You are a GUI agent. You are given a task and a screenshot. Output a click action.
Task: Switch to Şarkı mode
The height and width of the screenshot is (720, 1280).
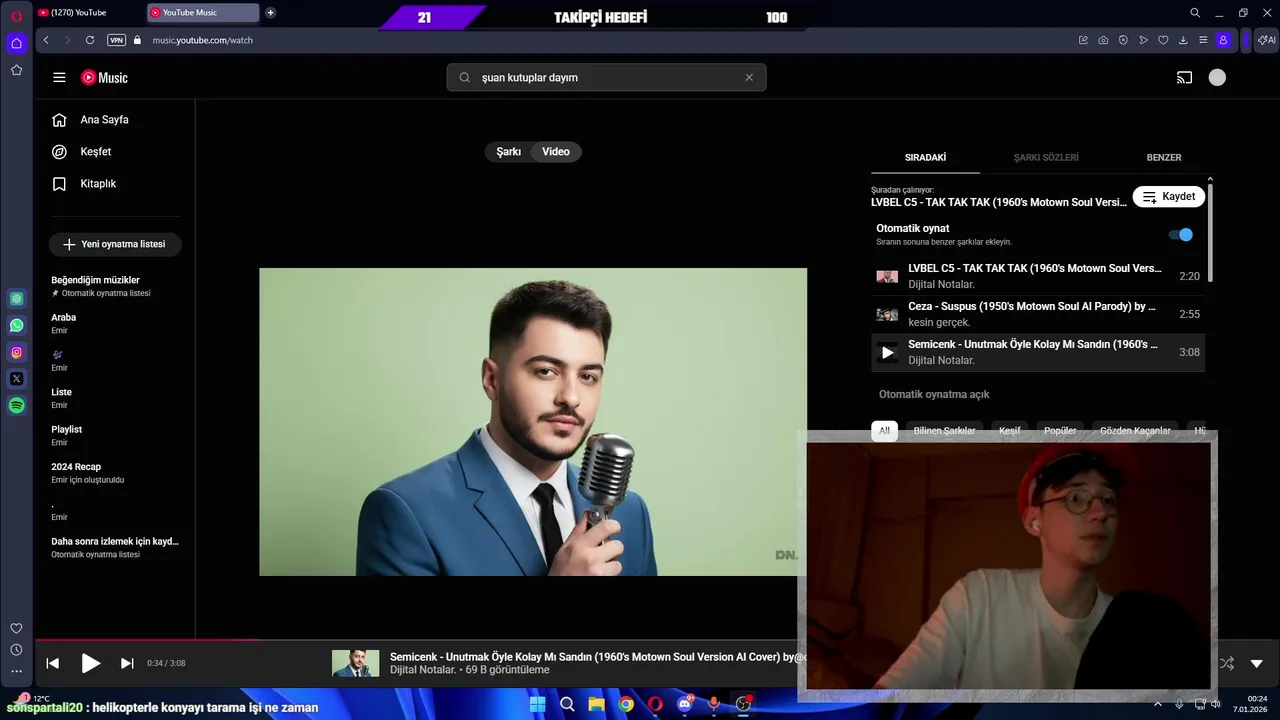(x=509, y=152)
